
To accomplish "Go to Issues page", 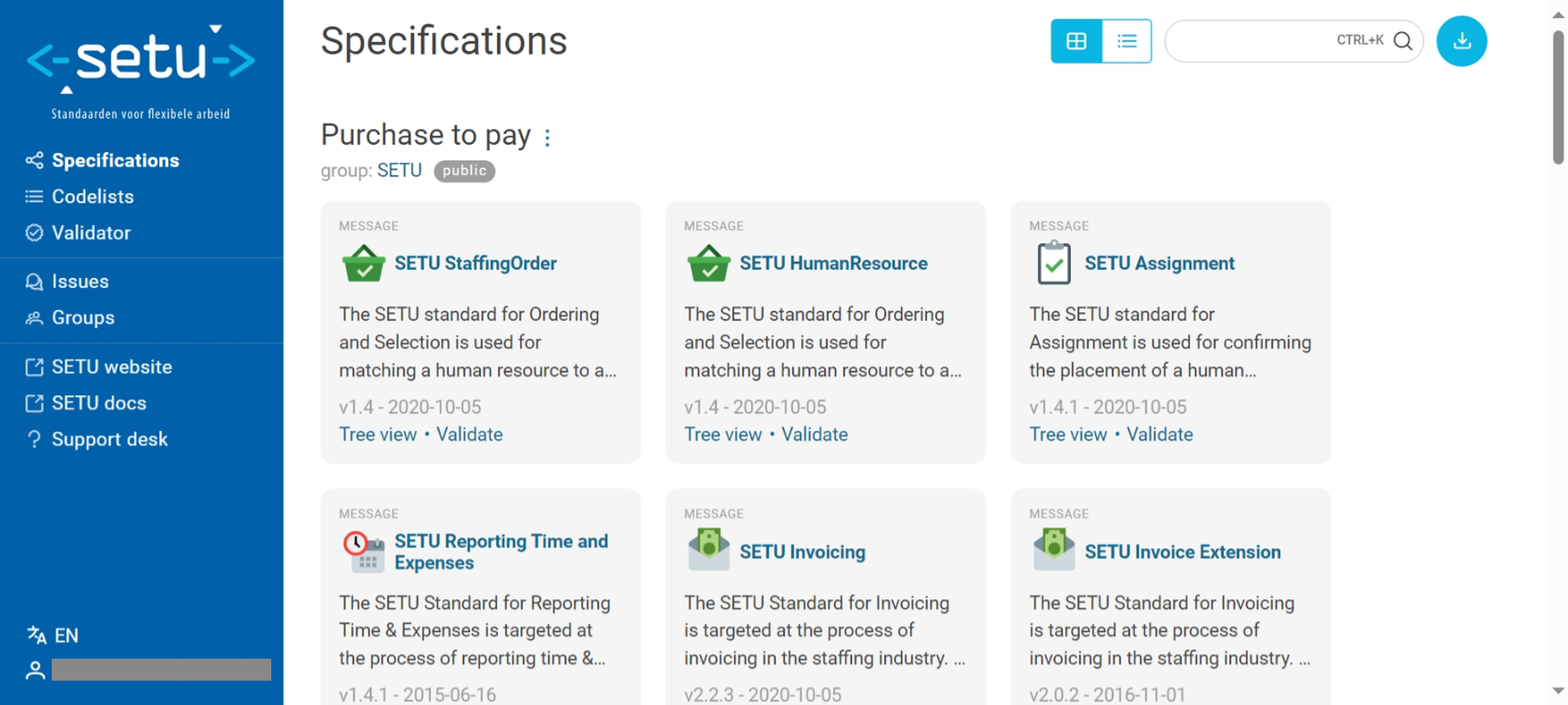I will 80,281.
